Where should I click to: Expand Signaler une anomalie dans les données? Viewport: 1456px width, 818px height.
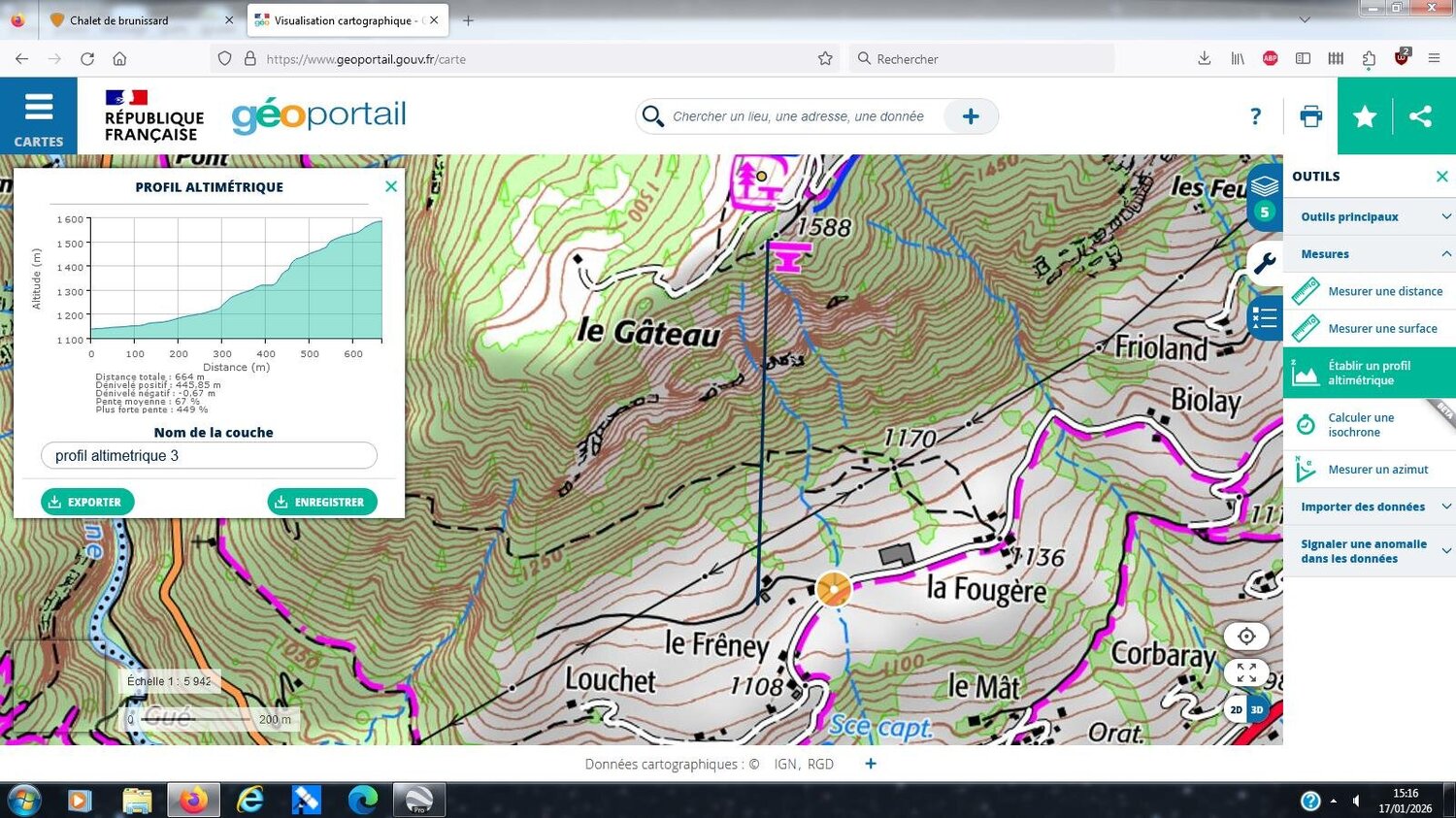pyautogui.click(x=1370, y=551)
